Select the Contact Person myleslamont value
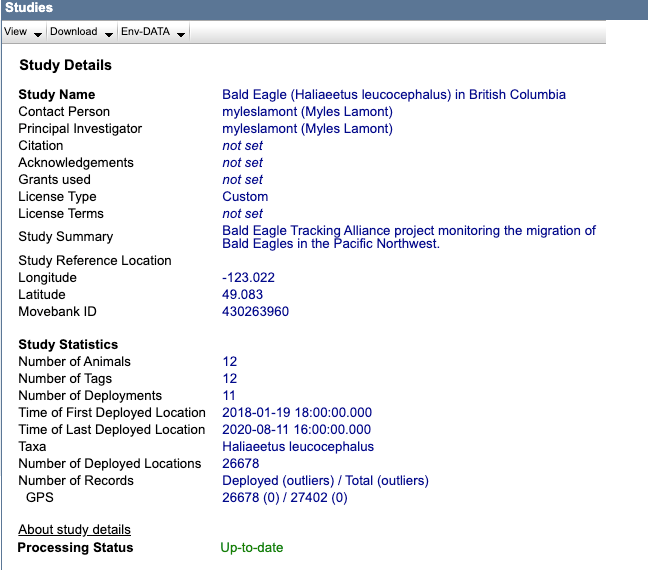 (x=307, y=112)
